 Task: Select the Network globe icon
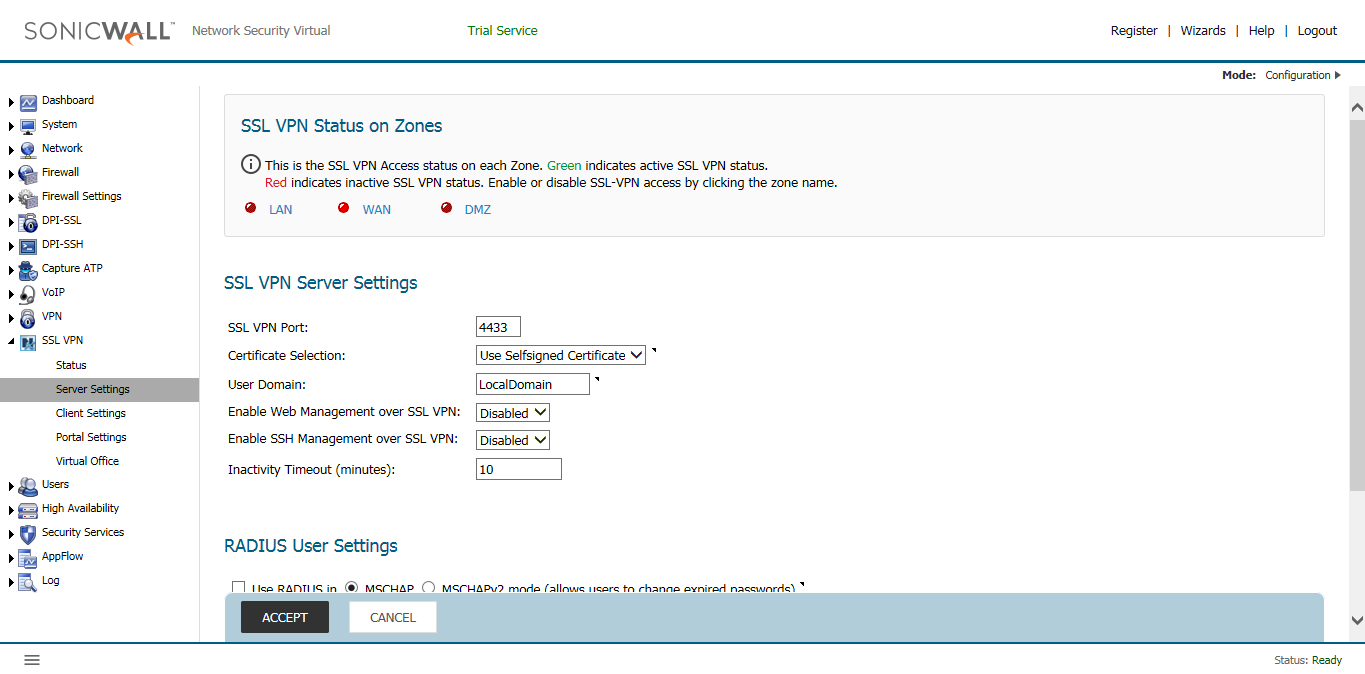[x=27, y=148]
